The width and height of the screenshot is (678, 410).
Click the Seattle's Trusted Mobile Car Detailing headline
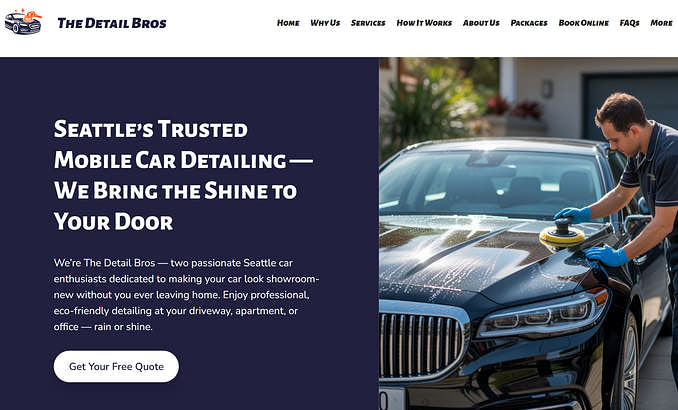pos(183,175)
